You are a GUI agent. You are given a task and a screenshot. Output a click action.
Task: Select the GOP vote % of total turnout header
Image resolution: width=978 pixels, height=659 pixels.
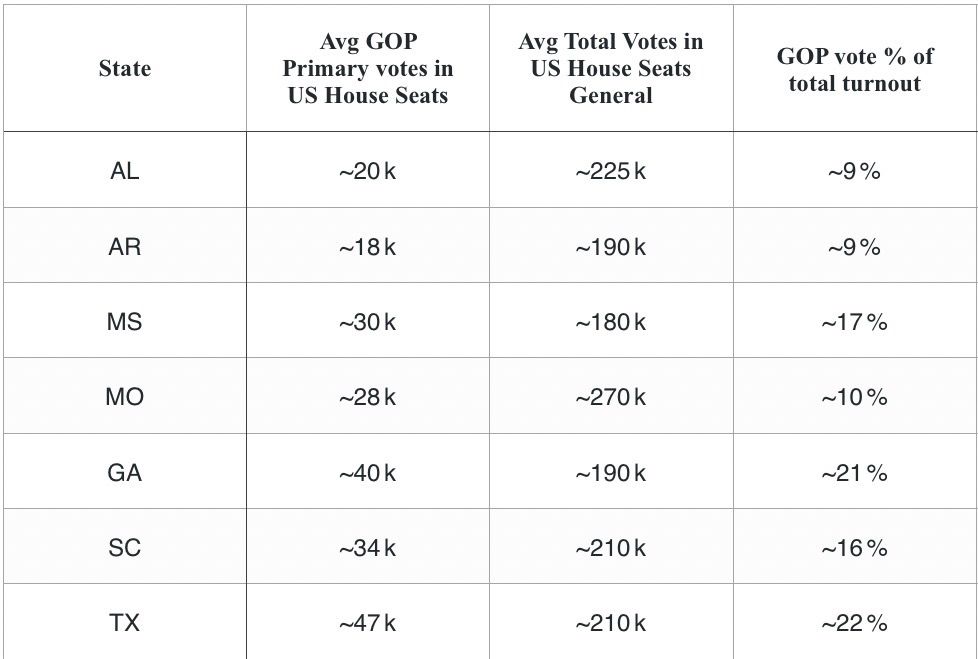(x=855, y=68)
